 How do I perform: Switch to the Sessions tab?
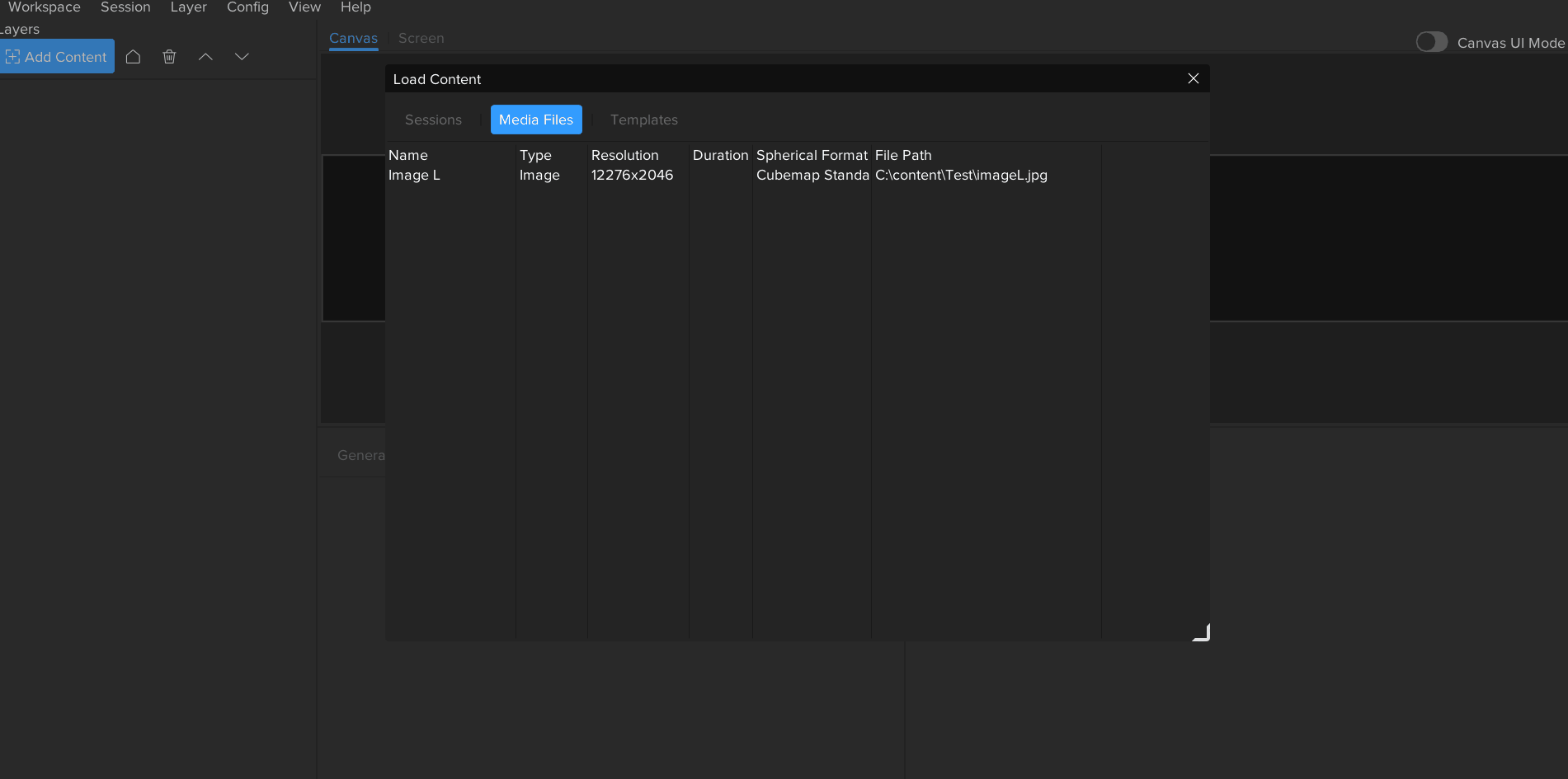[x=433, y=120]
